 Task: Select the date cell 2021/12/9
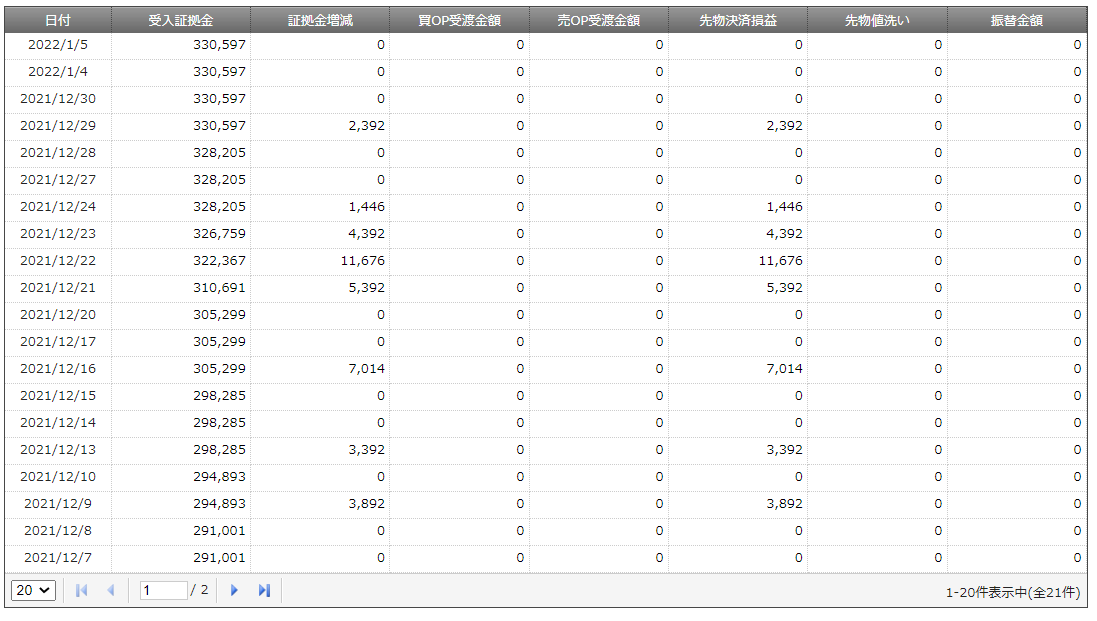pos(58,504)
